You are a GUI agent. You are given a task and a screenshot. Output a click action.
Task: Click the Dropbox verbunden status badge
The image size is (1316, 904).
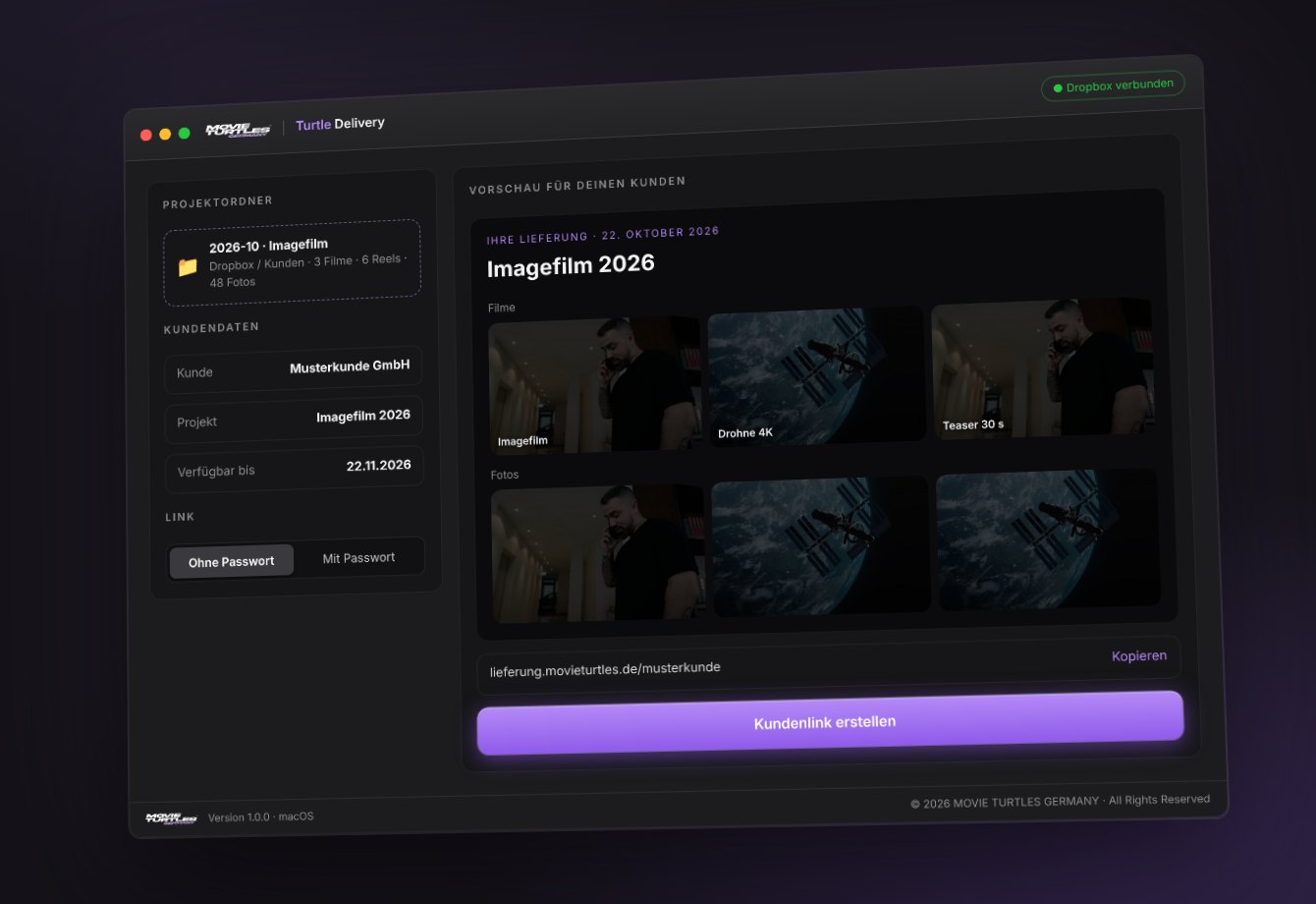point(1113,85)
